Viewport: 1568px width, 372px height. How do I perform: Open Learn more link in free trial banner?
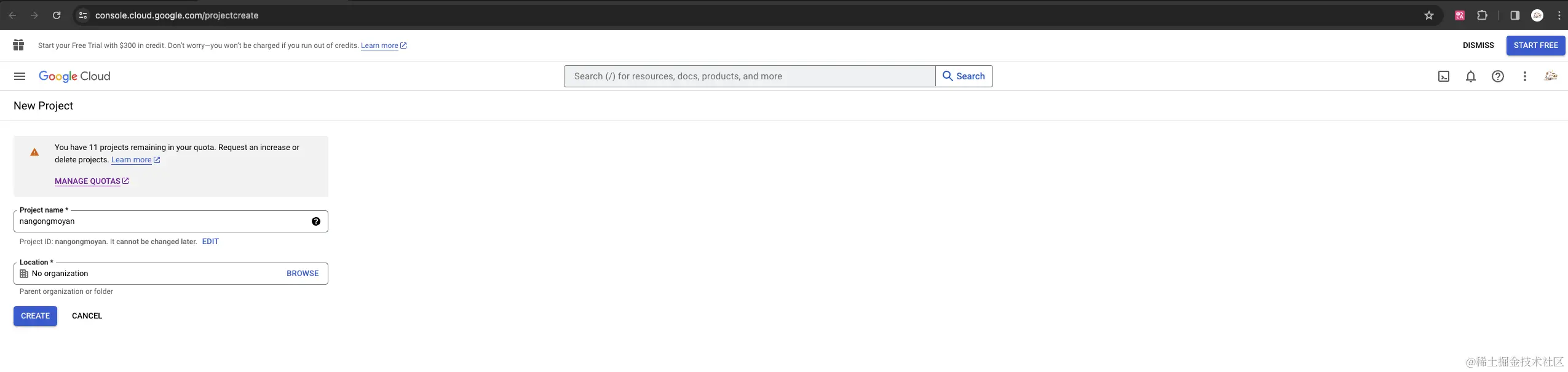pyautogui.click(x=384, y=46)
